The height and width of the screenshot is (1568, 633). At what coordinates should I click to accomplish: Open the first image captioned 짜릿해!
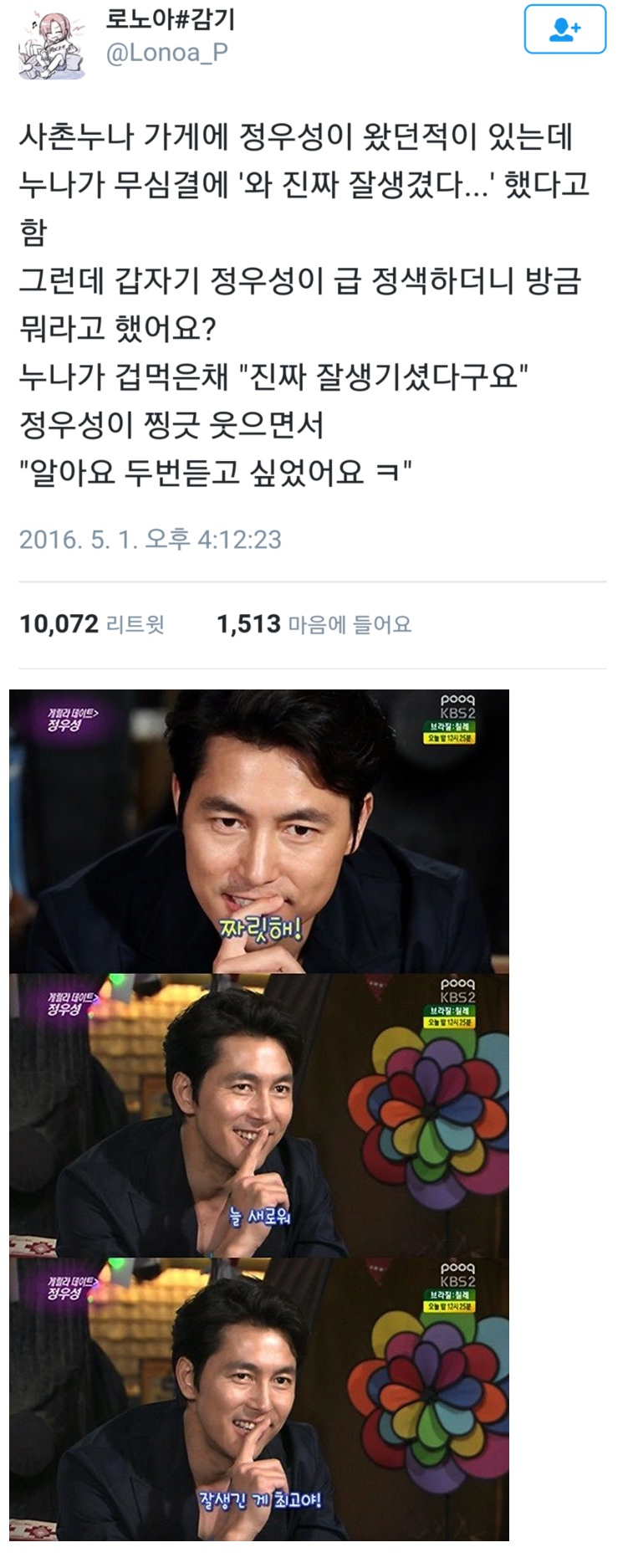[259, 831]
